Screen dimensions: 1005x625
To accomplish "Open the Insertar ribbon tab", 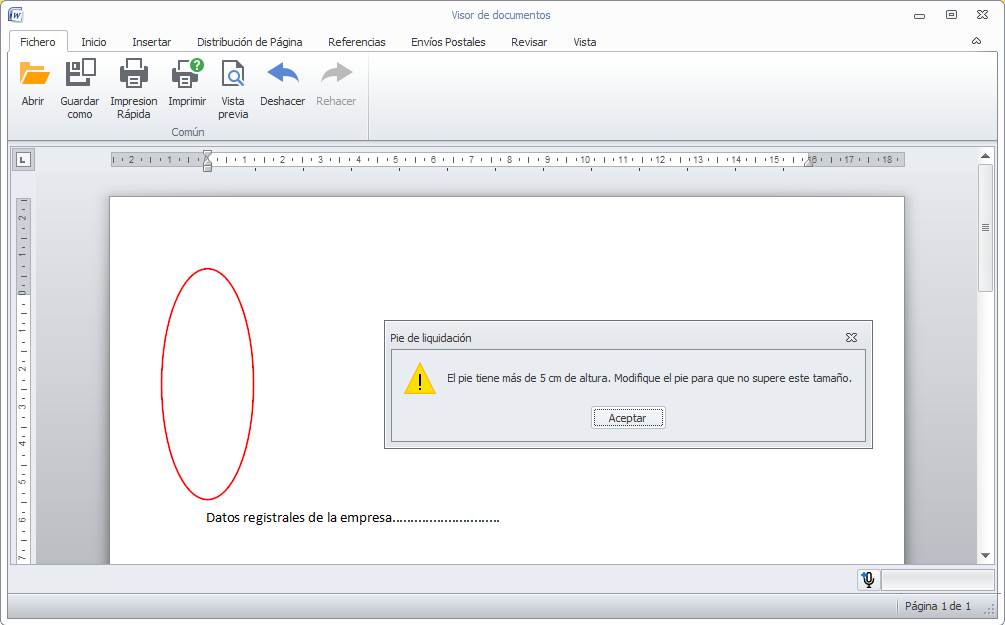I will tap(151, 42).
